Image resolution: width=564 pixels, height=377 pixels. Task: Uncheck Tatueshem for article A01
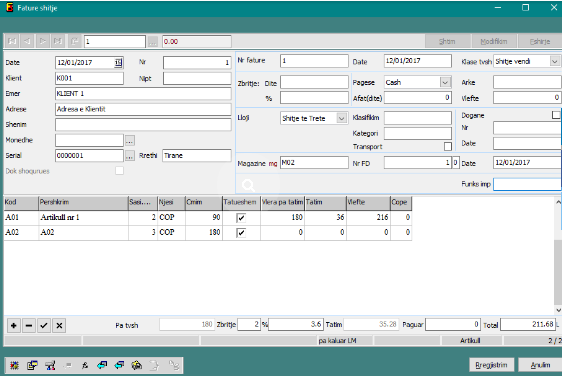point(241,218)
